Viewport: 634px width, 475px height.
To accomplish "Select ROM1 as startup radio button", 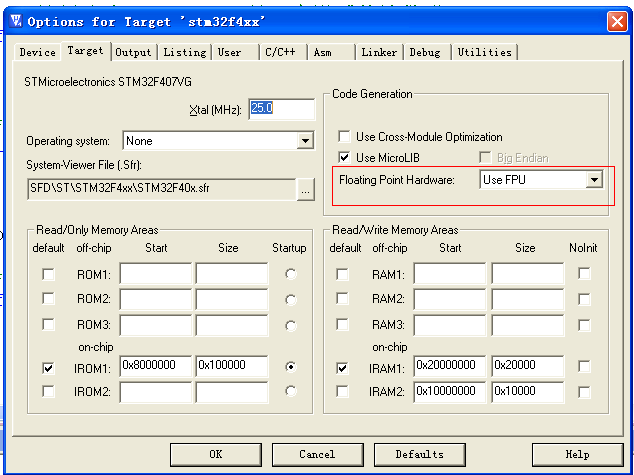I will coord(290,274).
